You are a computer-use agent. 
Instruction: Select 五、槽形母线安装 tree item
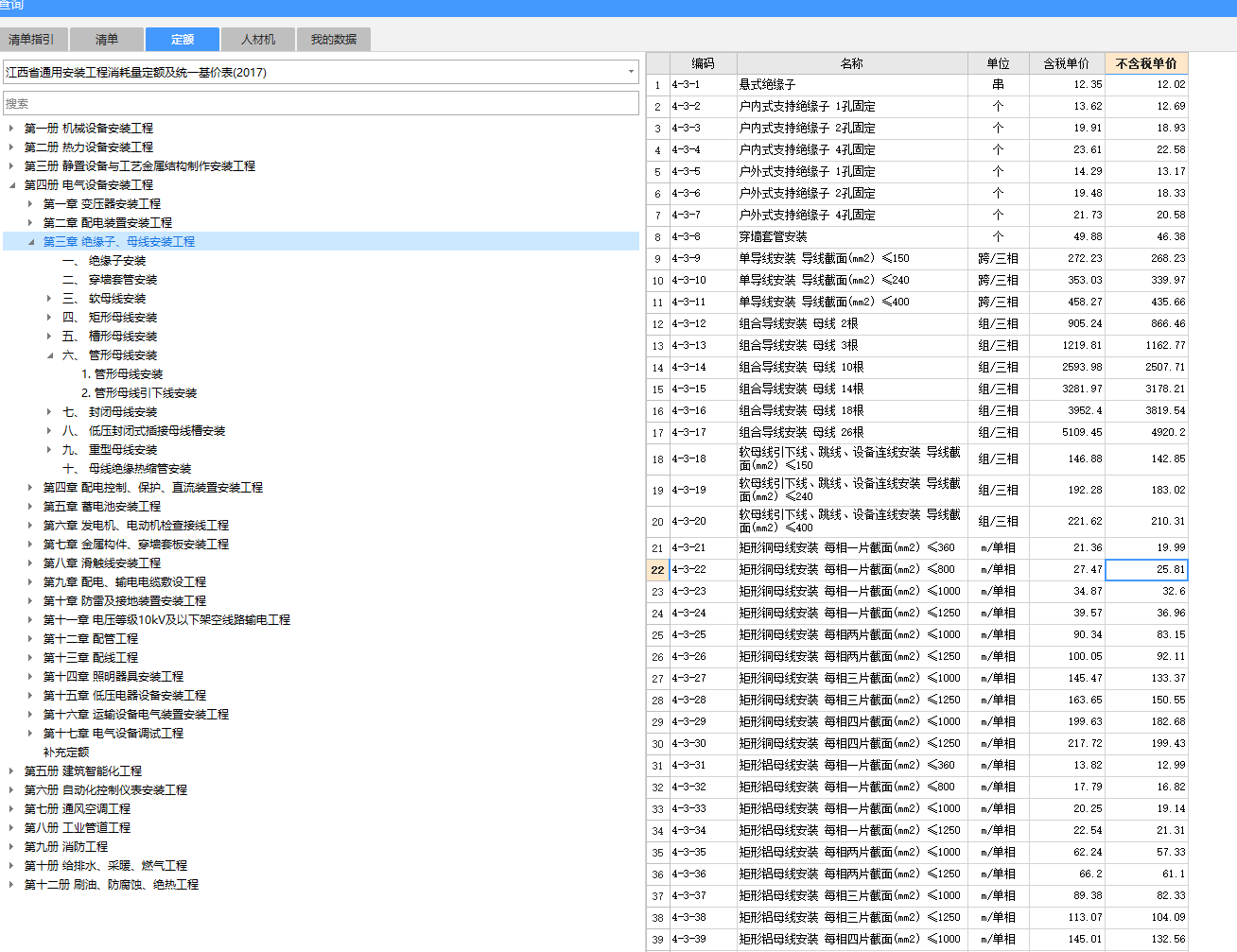coord(110,336)
